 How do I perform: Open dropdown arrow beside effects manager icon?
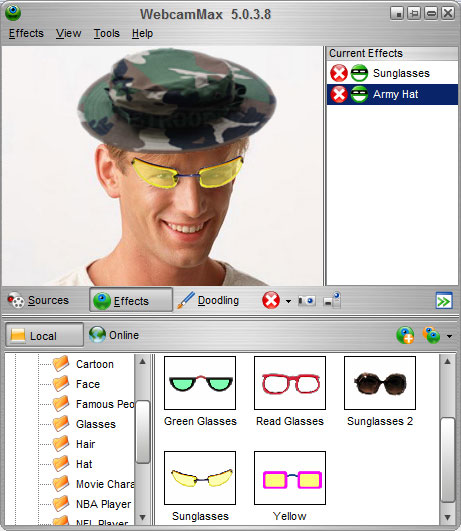[449, 336]
